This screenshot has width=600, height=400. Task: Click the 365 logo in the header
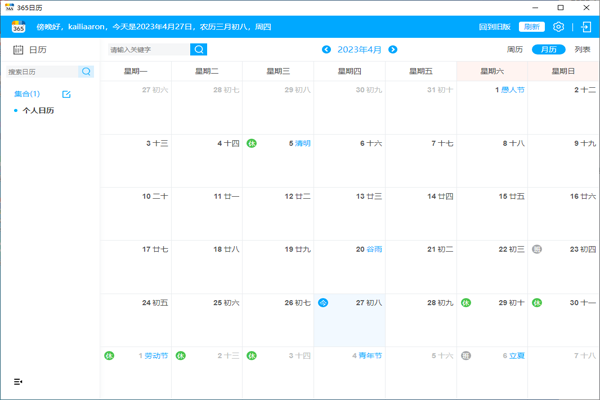pyautogui.click(x=18, y=27)
